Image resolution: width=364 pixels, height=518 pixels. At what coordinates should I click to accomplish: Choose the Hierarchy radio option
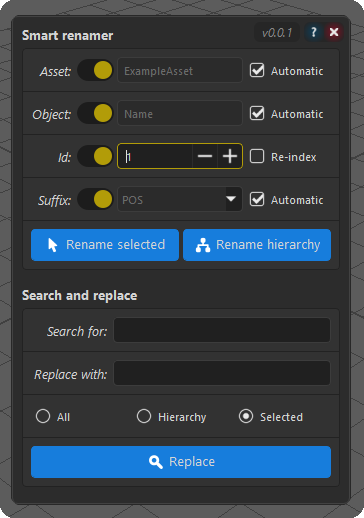(x=144, y=416)
